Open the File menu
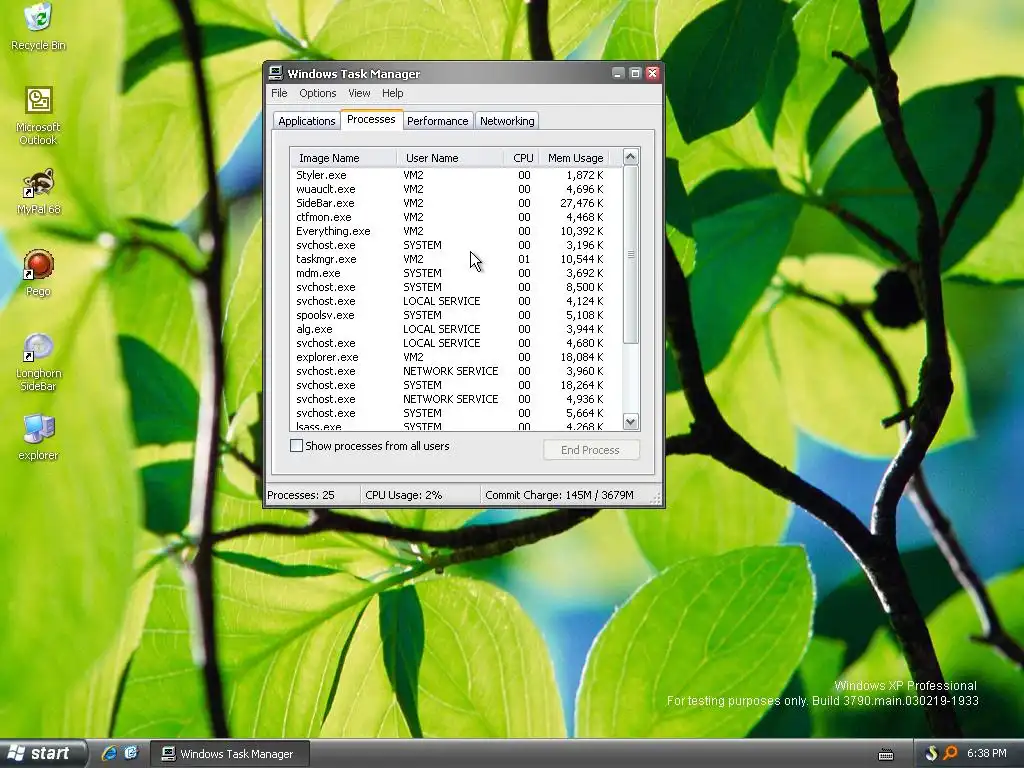Image resolution: width=1024 pixels, height=768 pixels. [279, 93]
